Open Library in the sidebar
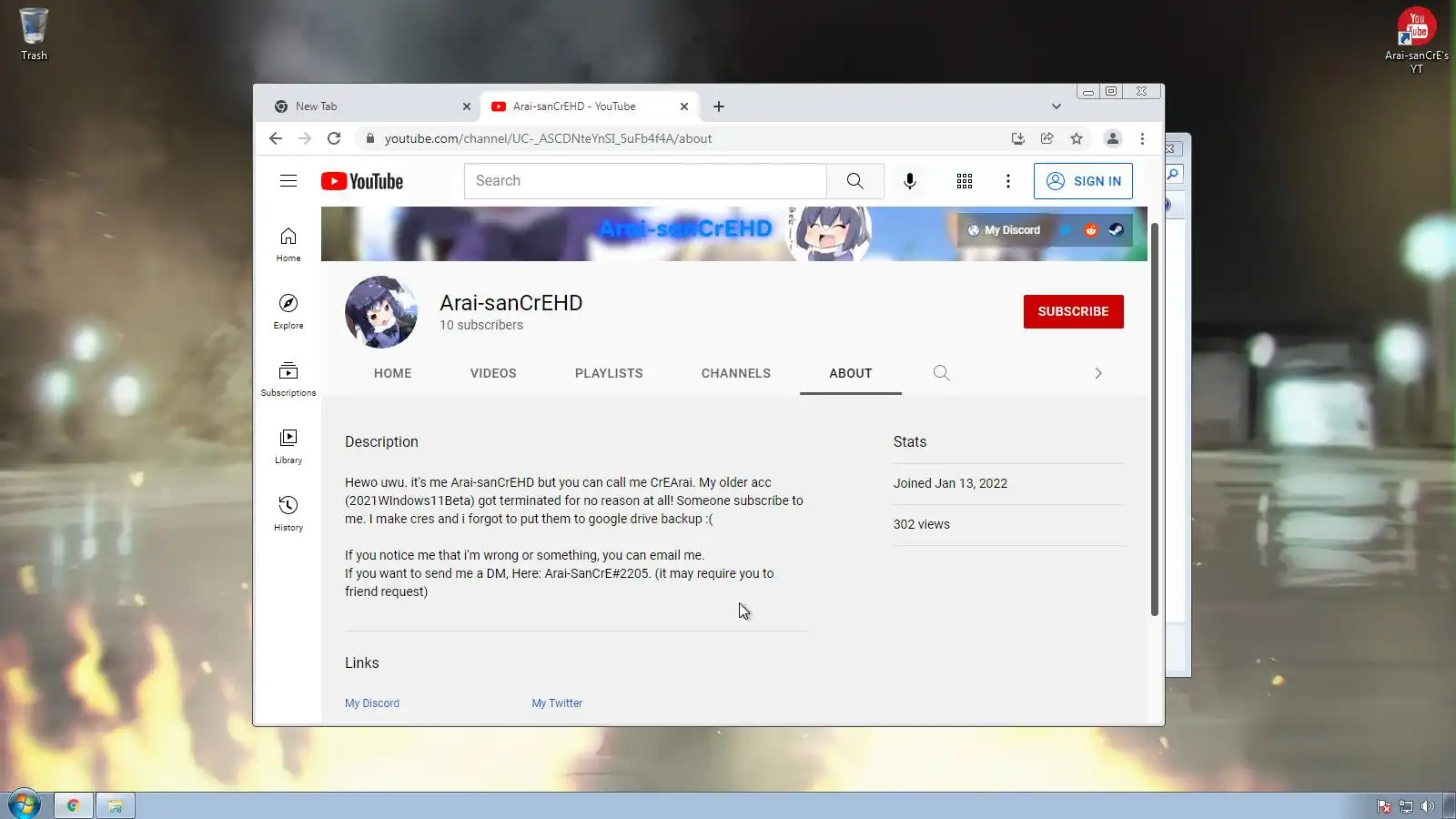The image size is (1456, 819). [288, 447]
